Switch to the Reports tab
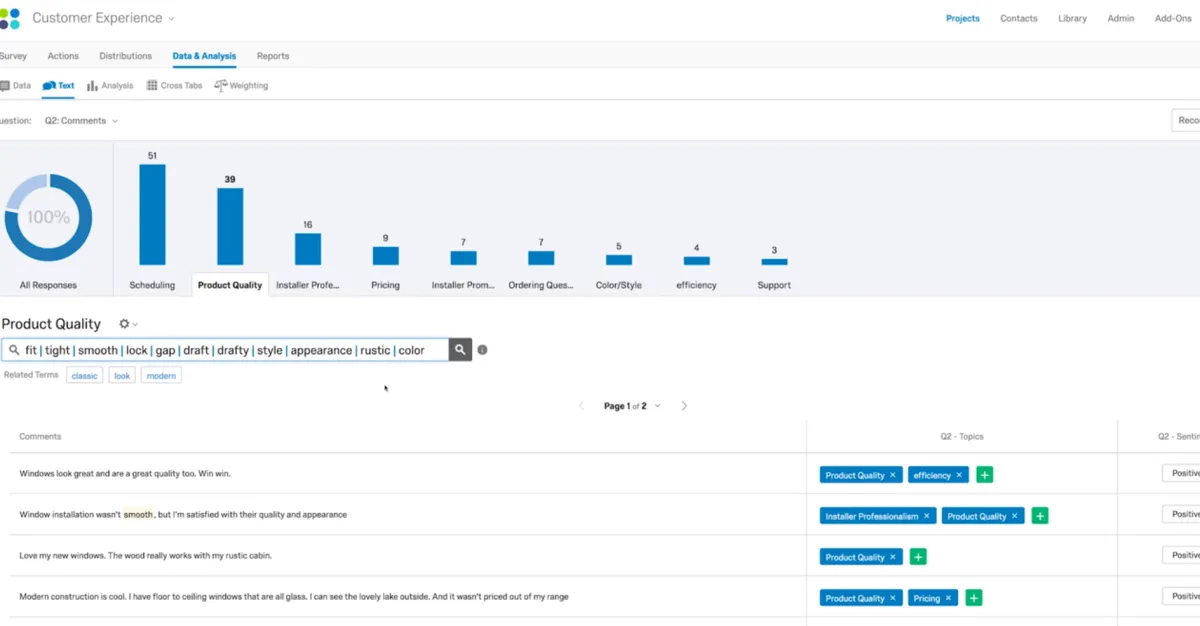This screenshot has width=1200, height=626. pyautogui.click(x=273, y=56)
